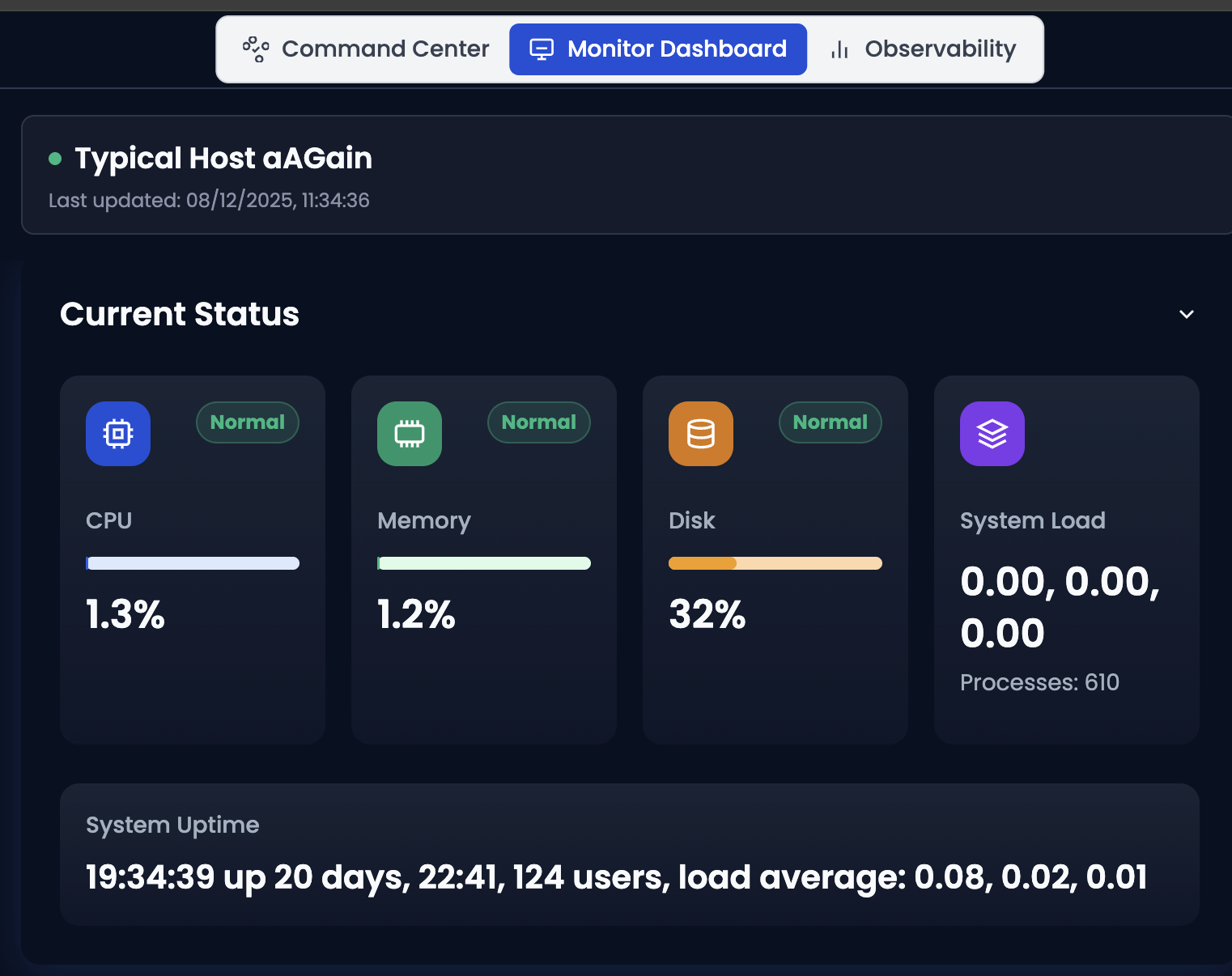This screenshot has width=1232, height=976.
Task: Collapse the Current Status section chevron
Action: [x=1187, y=314]
